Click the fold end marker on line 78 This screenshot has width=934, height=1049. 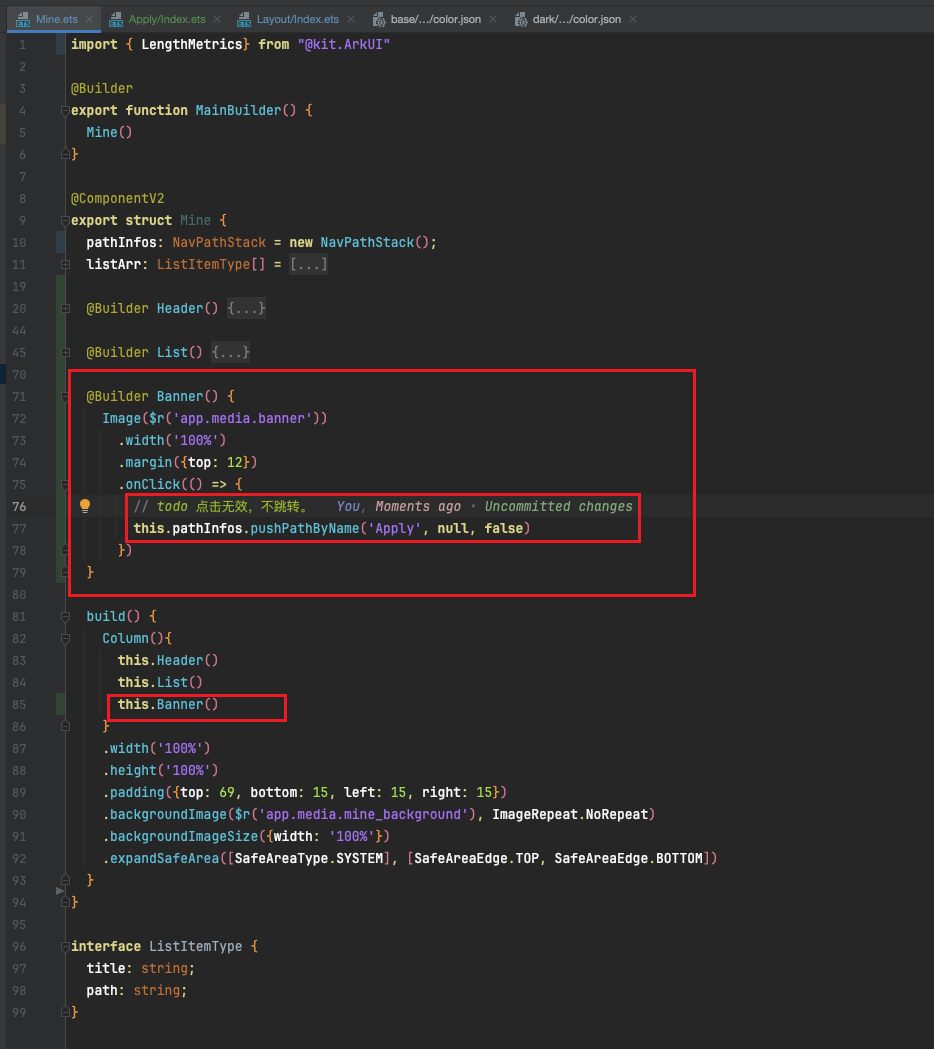65,551
